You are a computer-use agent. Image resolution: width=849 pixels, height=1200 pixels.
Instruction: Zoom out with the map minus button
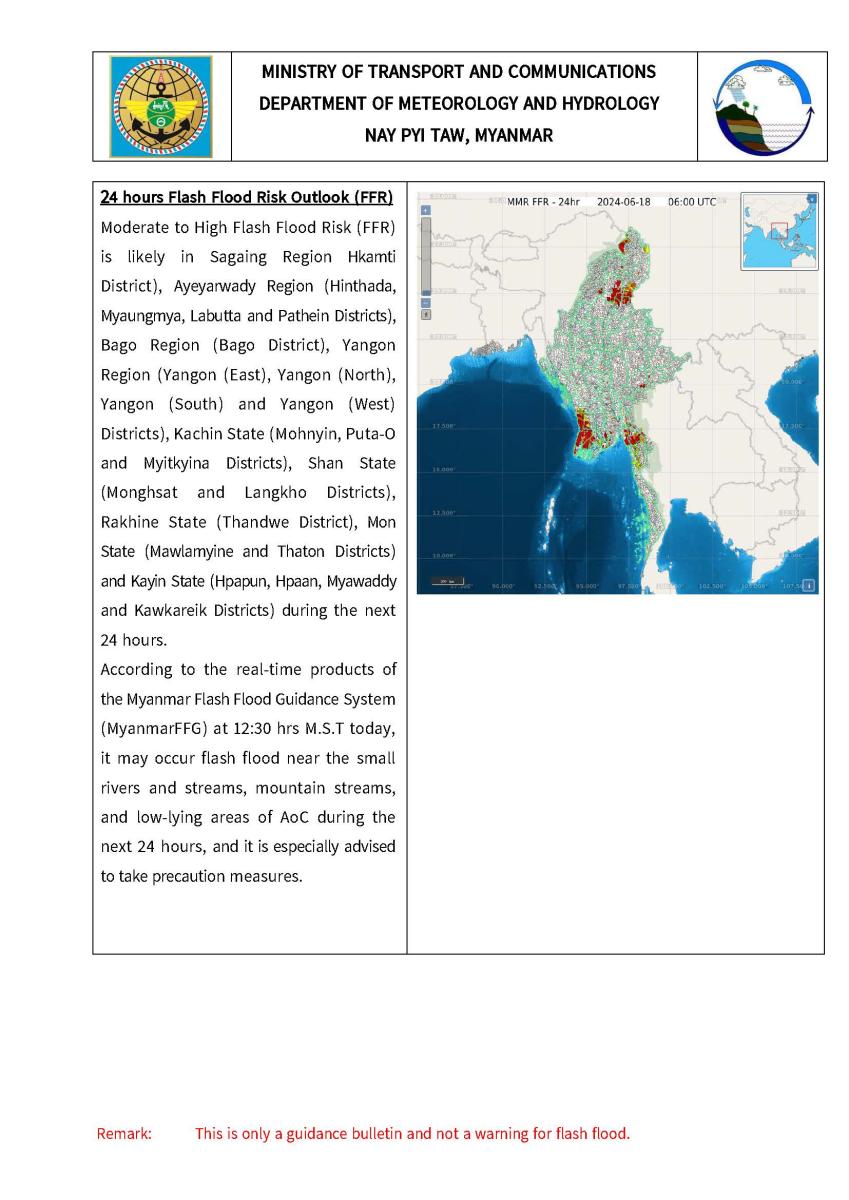[426, 302]
